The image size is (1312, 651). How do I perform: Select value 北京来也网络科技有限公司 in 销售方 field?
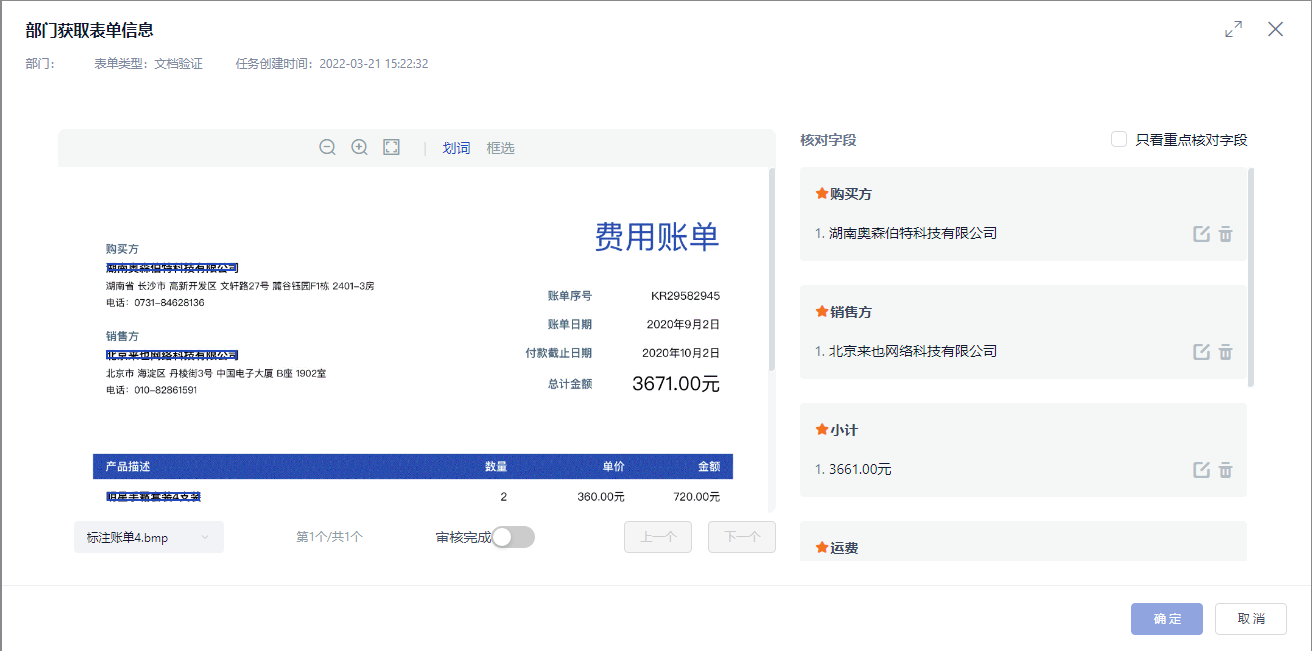913,351
